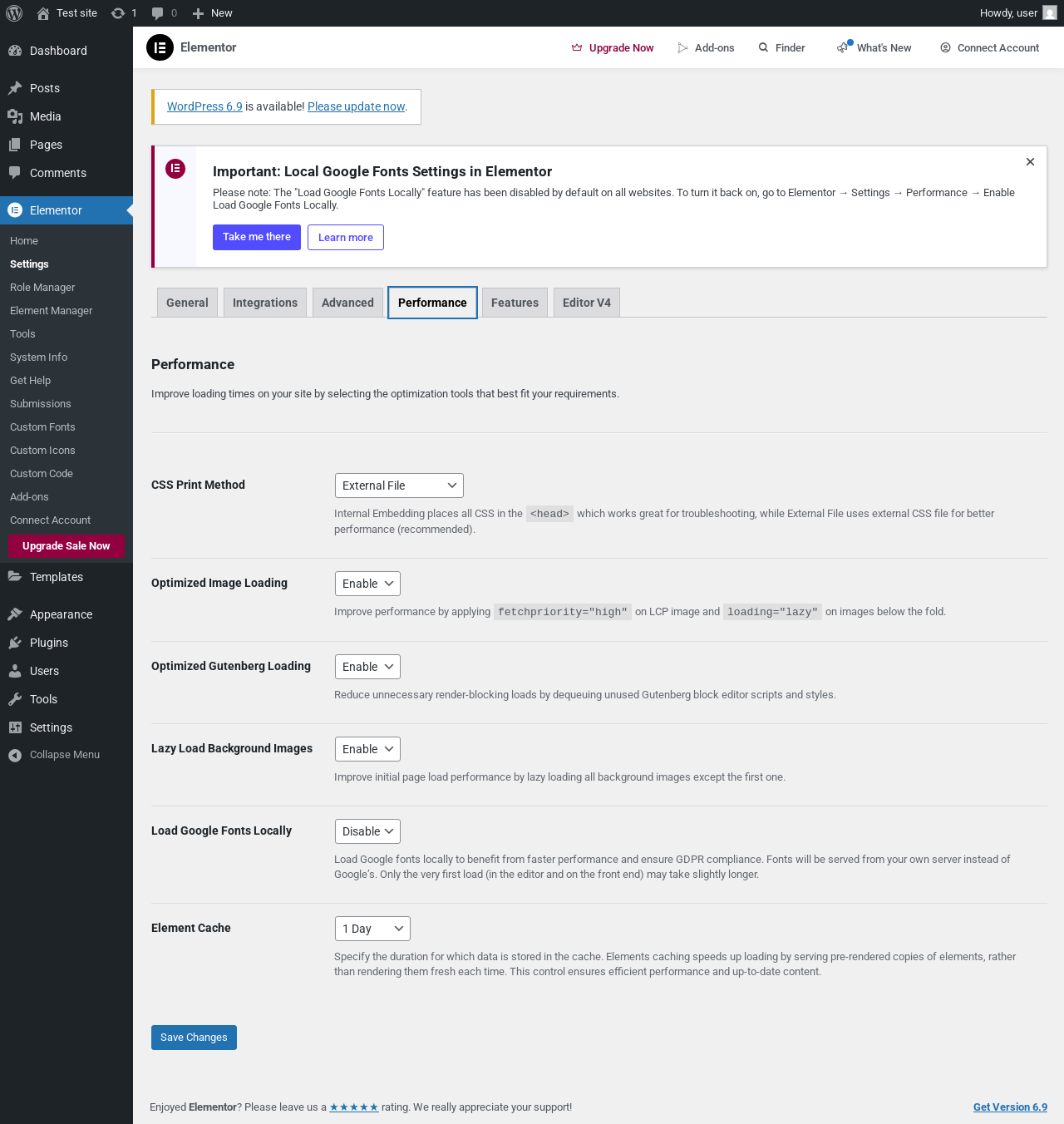Click the Save Changes button

pos(194,1038)
